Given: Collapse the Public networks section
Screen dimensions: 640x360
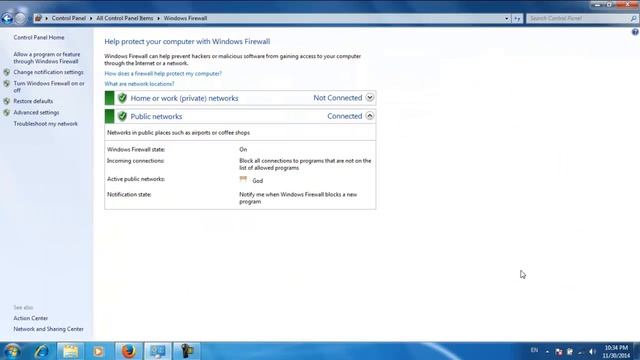Looking at the screenshot, I should click(x=369, y=116).
